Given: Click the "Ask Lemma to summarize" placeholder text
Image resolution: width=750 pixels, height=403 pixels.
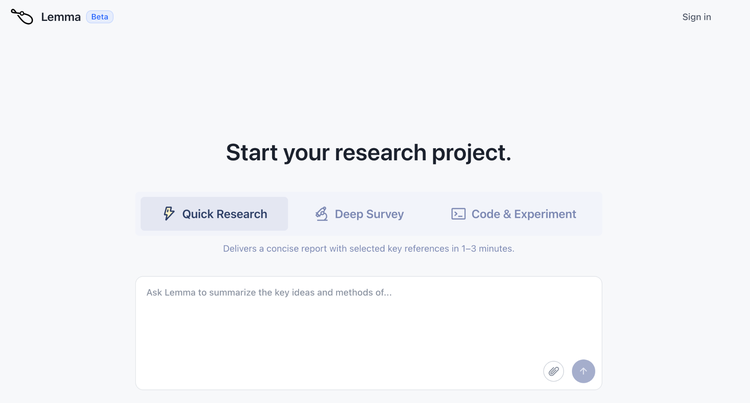Looking at the screenshot, I should pos(269,293).
